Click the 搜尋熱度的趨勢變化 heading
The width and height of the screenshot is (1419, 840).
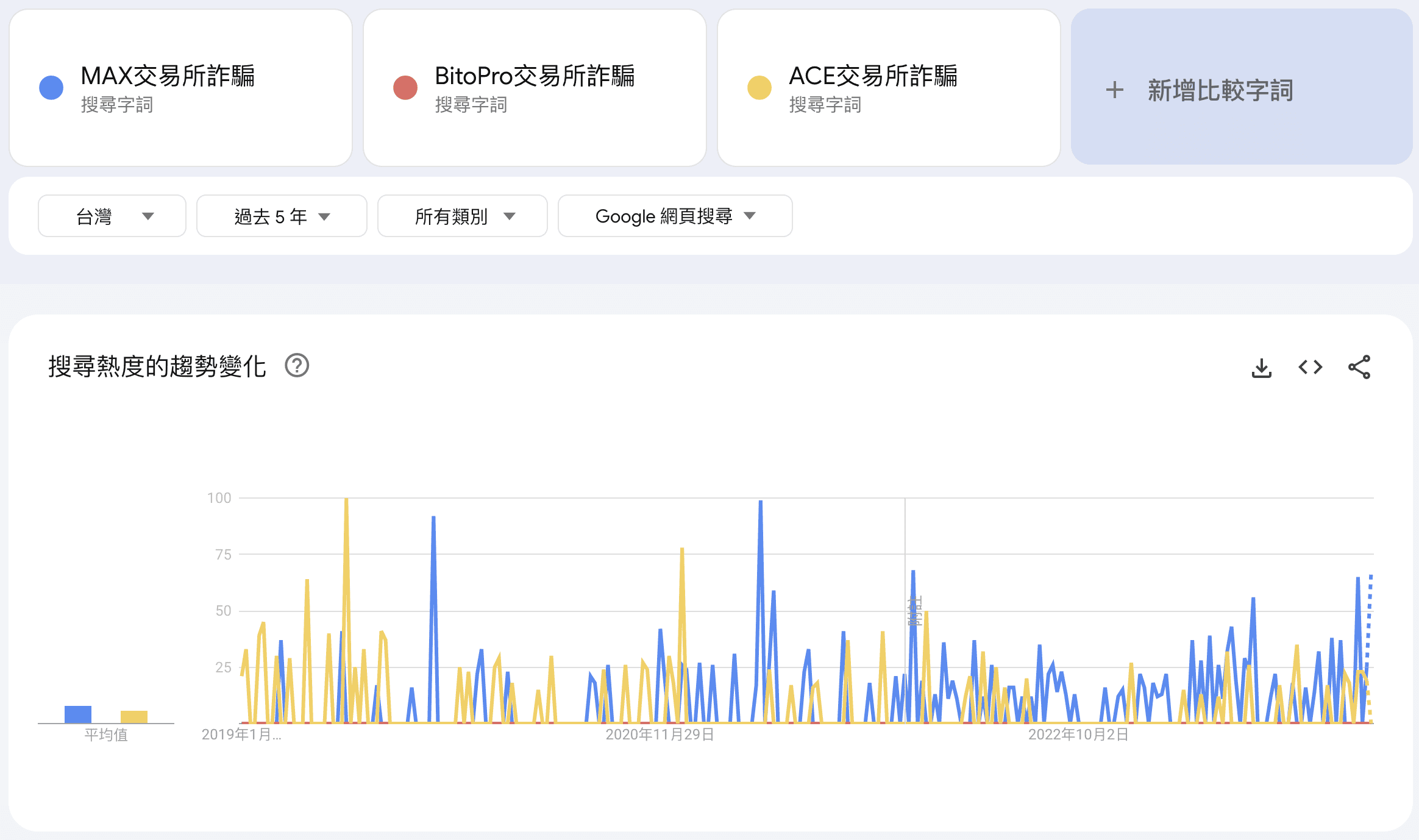157,366
